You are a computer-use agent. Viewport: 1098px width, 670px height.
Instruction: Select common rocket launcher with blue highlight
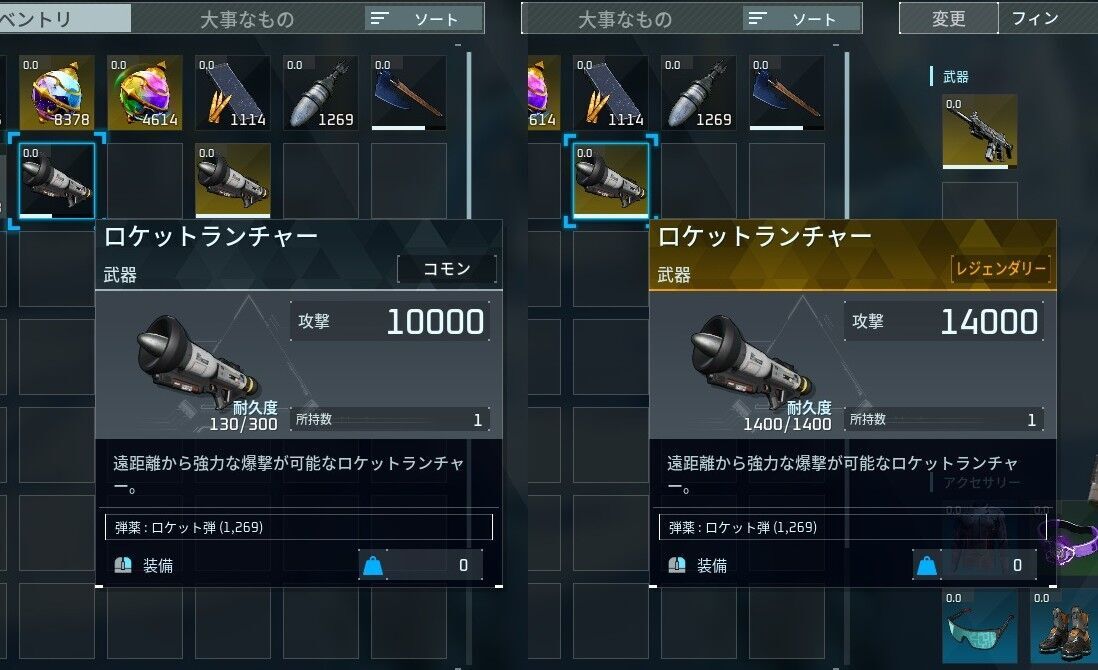click(56, 181)
